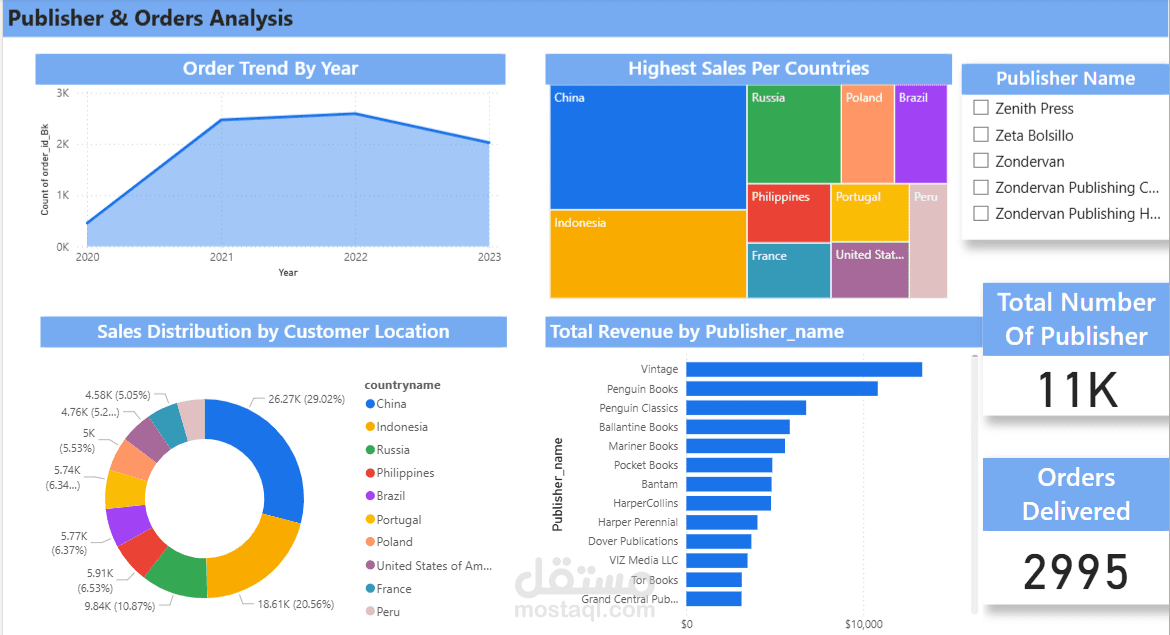Select France in the countryname legend
The image size is (1170, 635).
click(x=388, y=589)
